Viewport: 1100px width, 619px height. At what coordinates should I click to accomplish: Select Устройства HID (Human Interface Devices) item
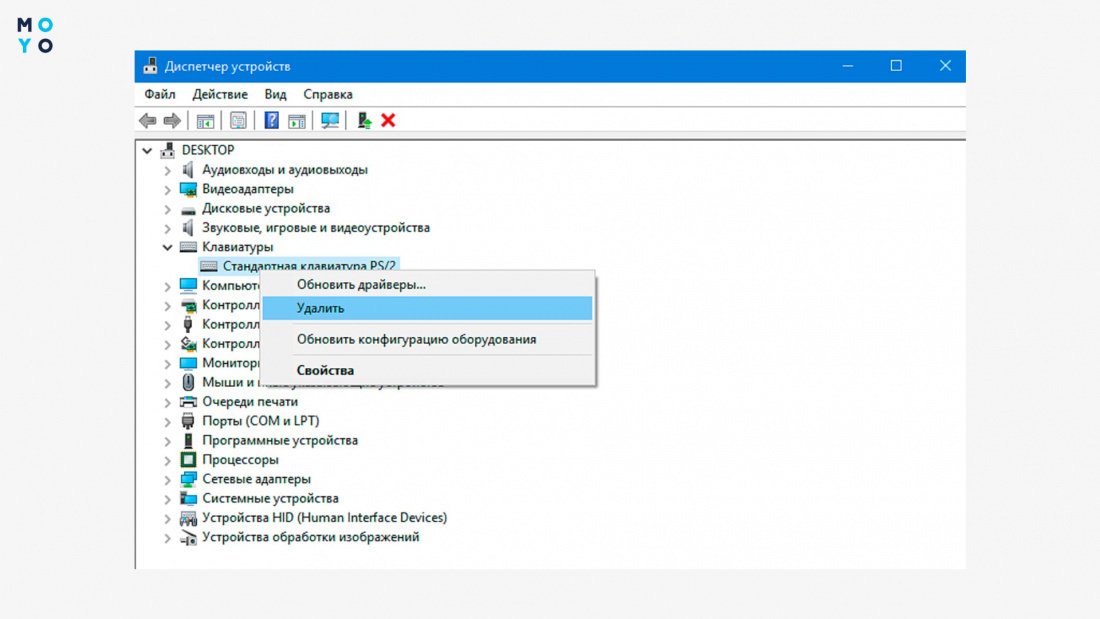coord(324,518)
